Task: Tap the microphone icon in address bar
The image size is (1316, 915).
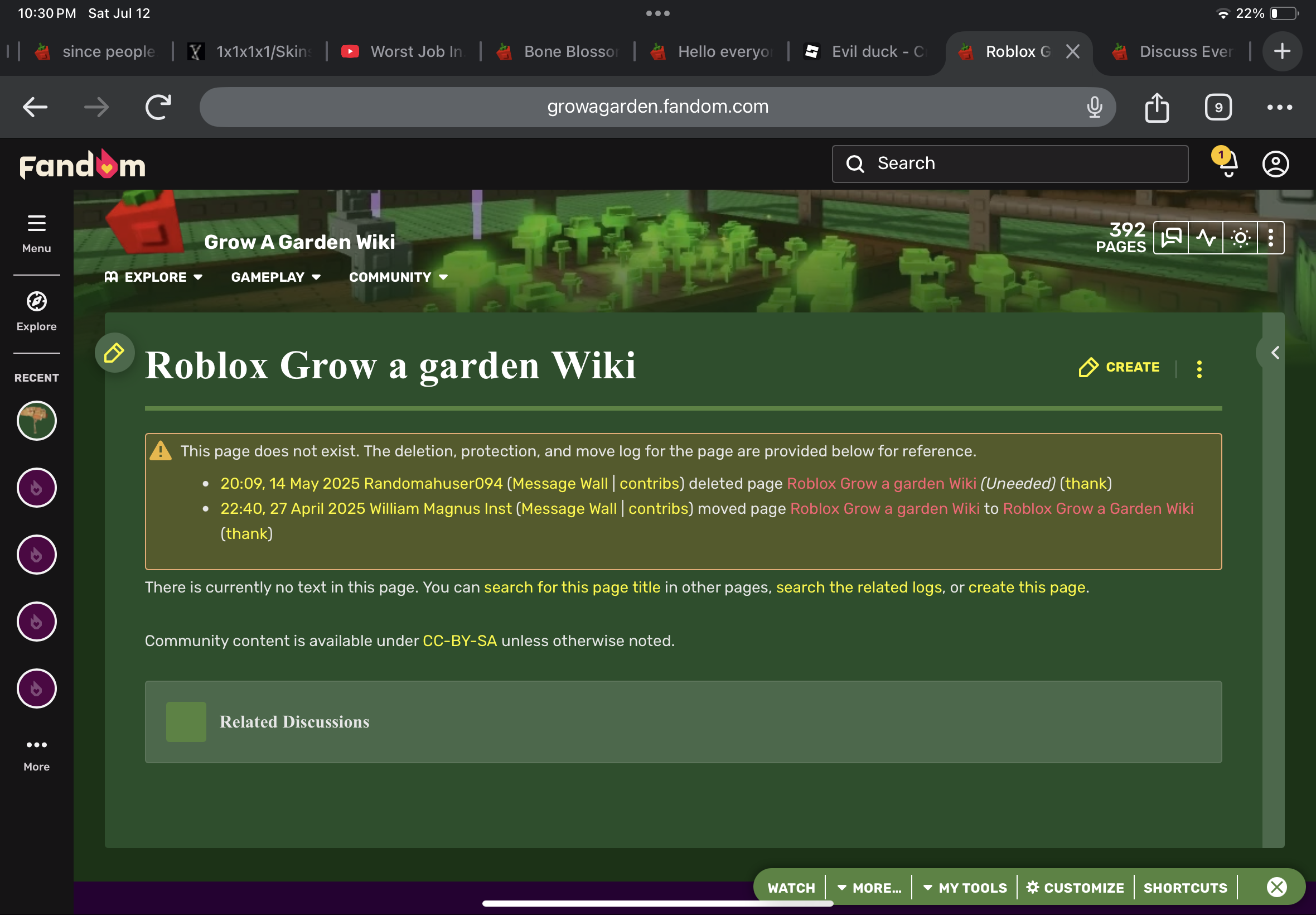Action: pos(1094,107)
